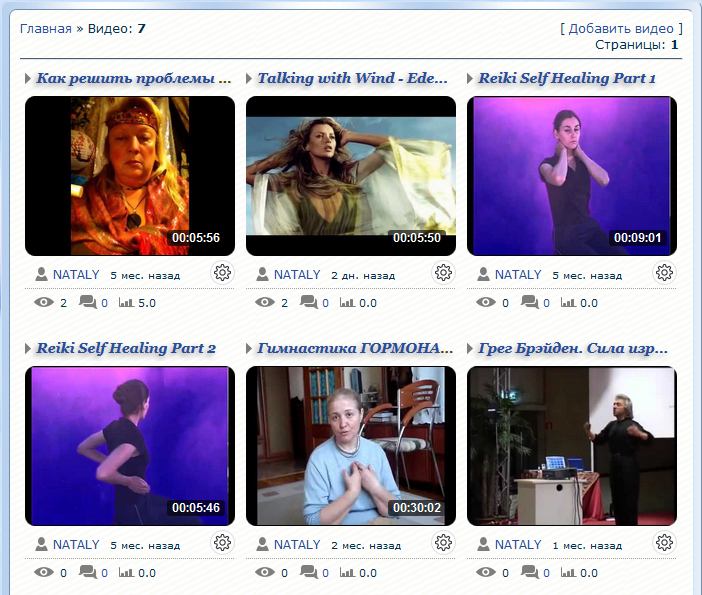Click triangle arrow before Talking with Wind title
This screenshot has width=702, height=595.
click(x=249, y=79)
